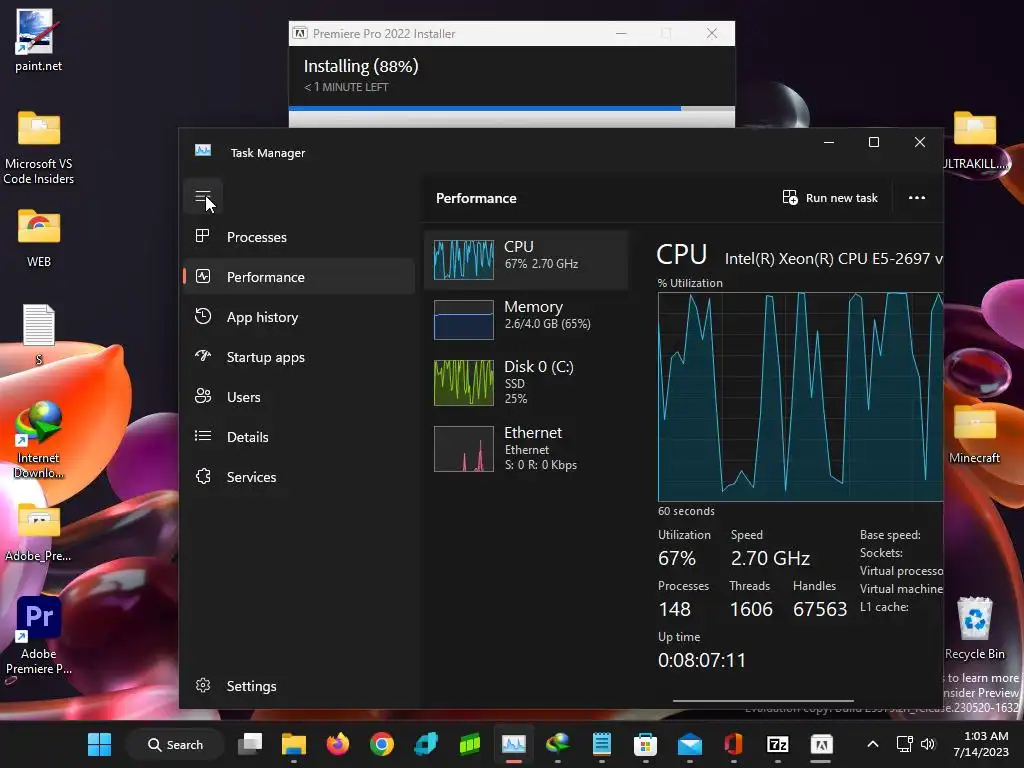Open the clock showing 1:03 AM
Viewport: 1024px width, 768px height.
[x=980, y=744]
